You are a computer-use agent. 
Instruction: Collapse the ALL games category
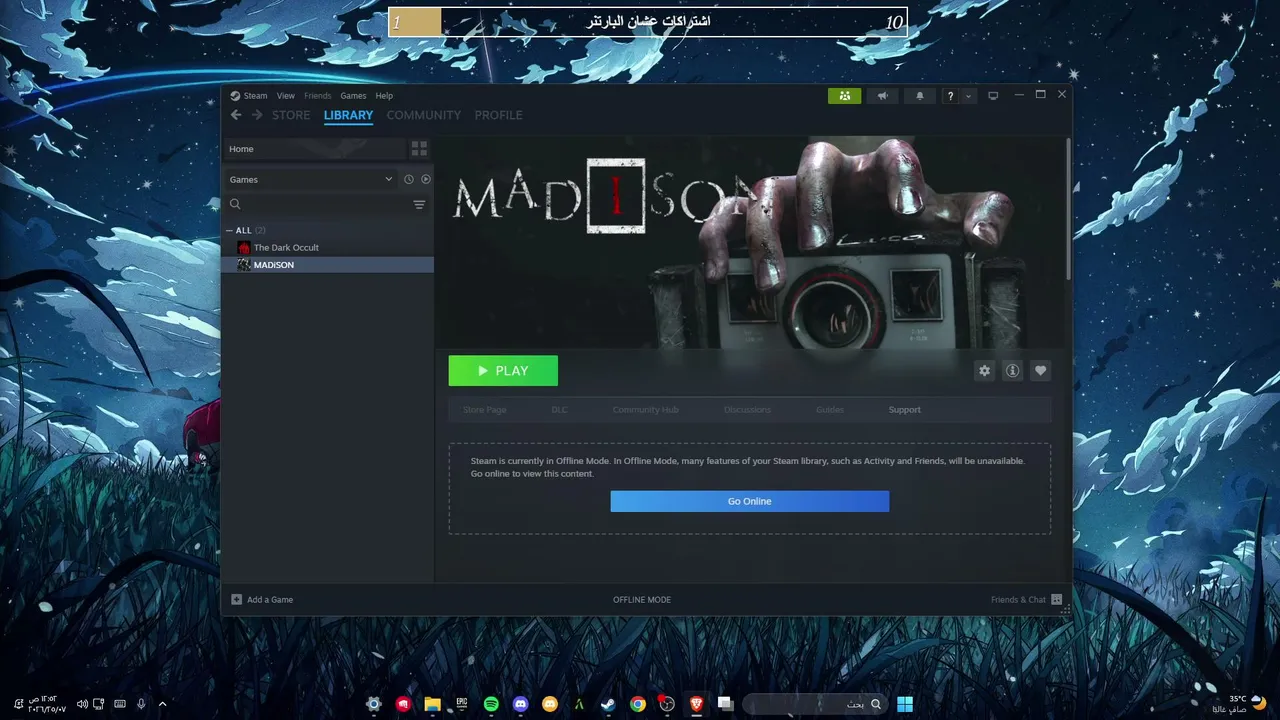229,230
